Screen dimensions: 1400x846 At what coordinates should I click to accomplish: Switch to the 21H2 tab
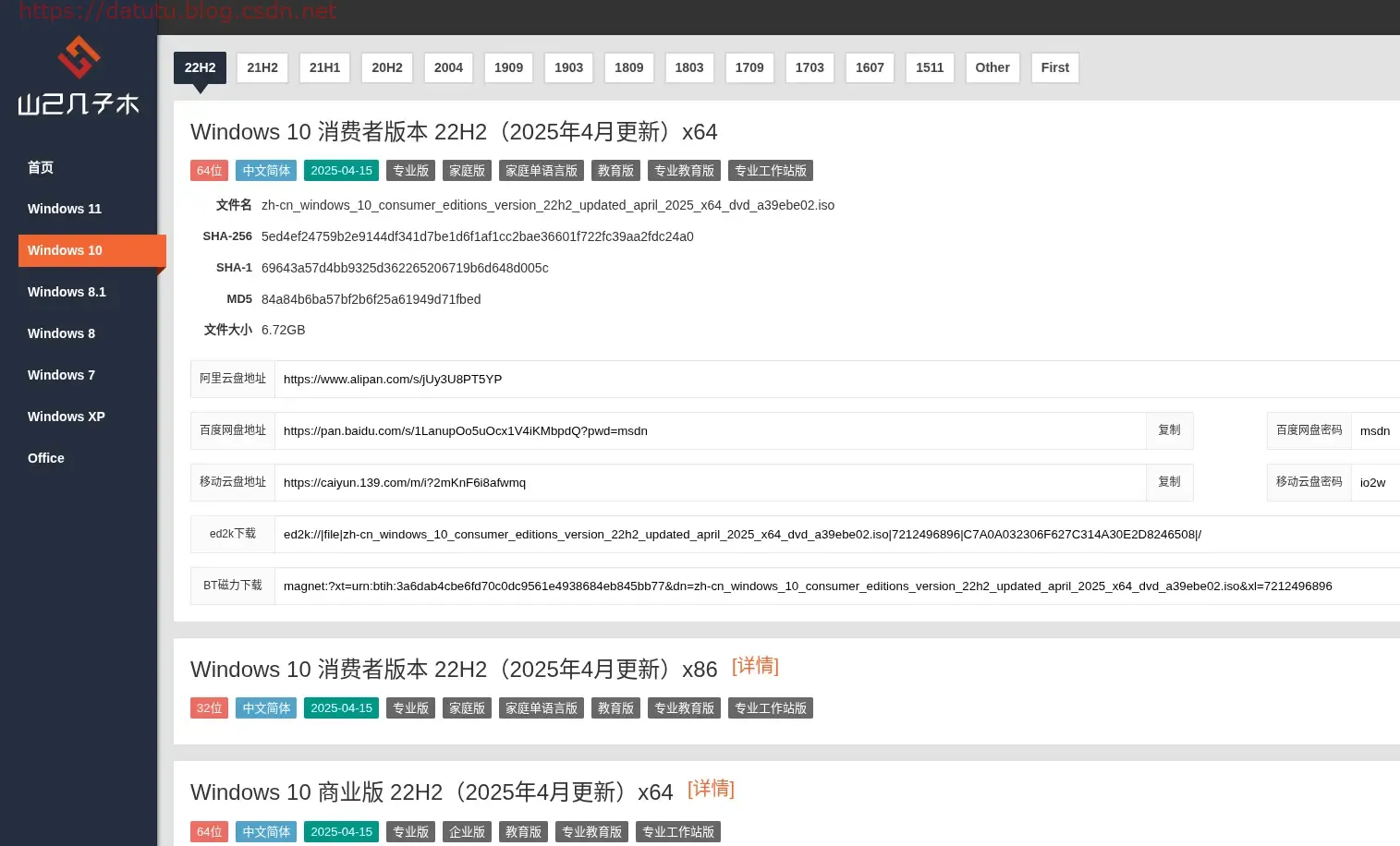pyautogui.click(x=262, y=67)
